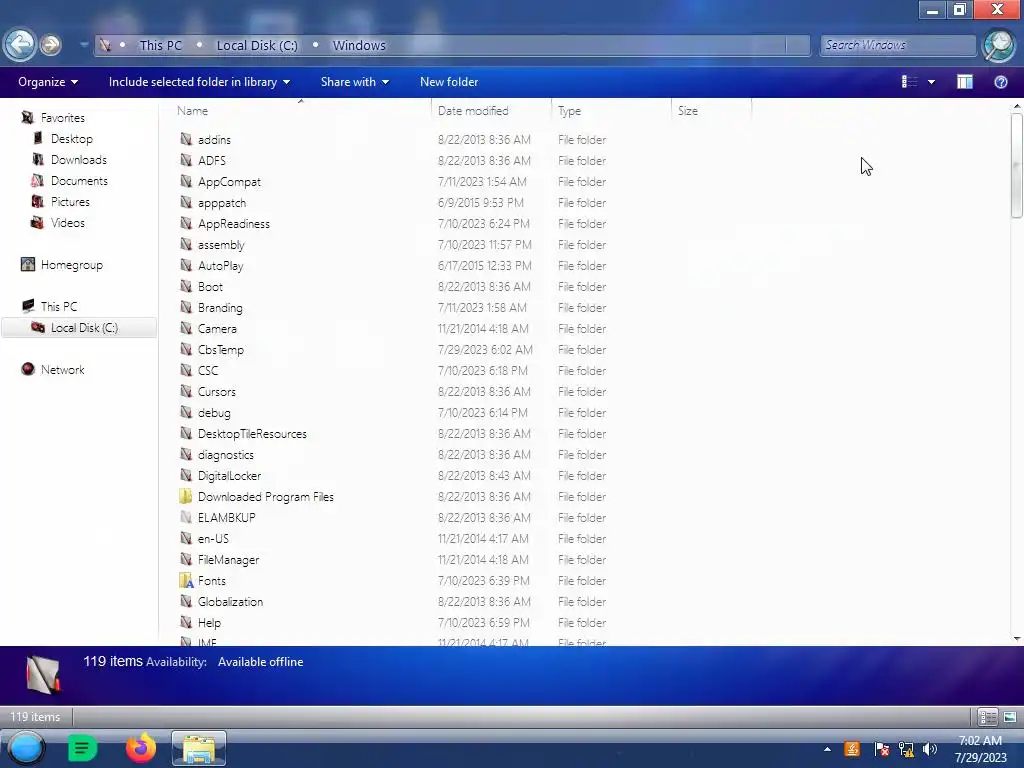
Task: Click the New folder button
Action: point(449,82)
